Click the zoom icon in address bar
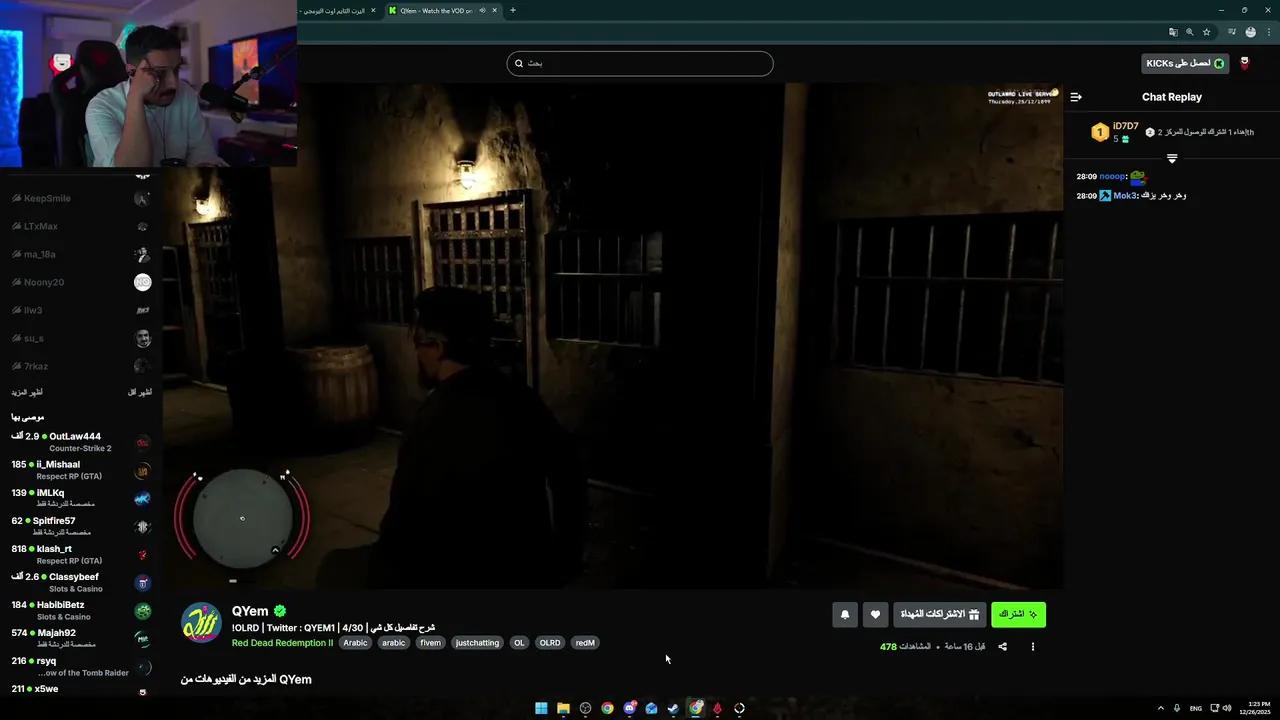 [1190, 32]
